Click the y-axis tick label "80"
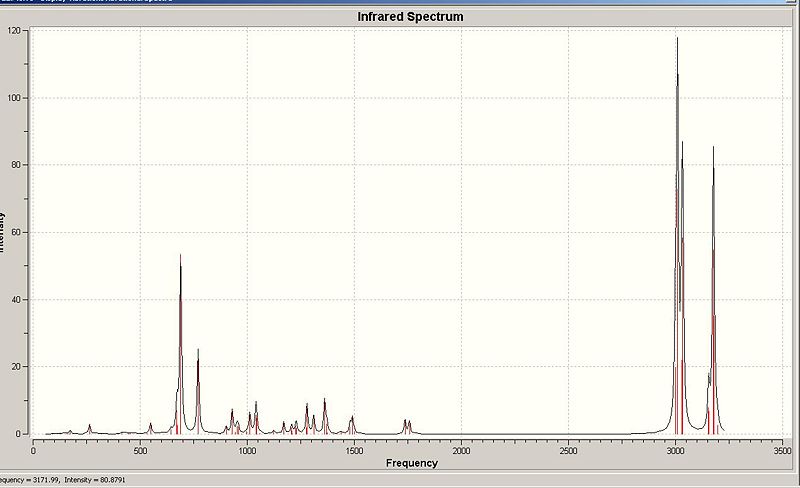Viewport: 800px width, 488px height. [x=16, y=165]
